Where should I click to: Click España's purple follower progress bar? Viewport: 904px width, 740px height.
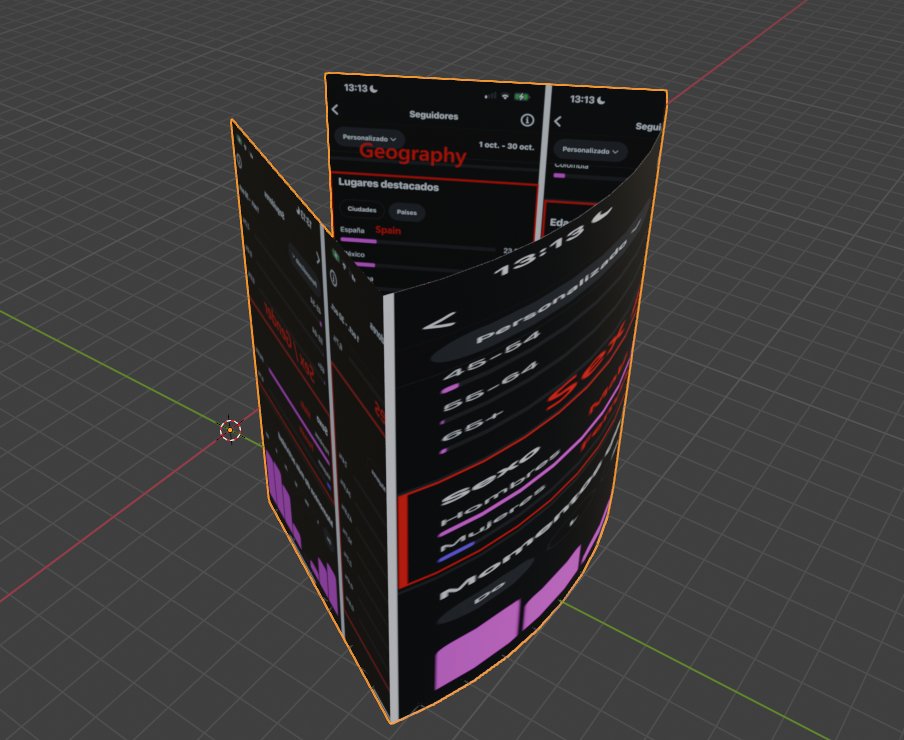pyautogui.click(x=358, y=240)
